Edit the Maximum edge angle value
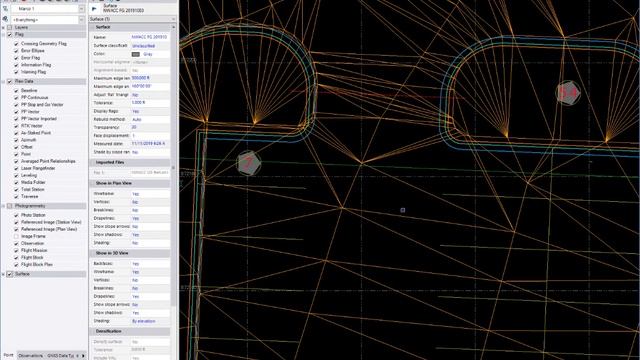The width and height of the screenshot is (640, 360). (x=150, y=87)
